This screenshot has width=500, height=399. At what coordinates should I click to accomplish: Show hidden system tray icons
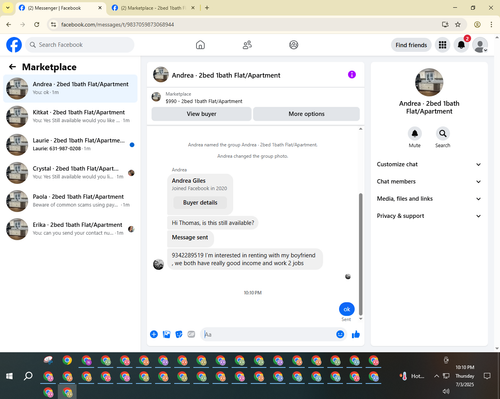tap(436, 376)
